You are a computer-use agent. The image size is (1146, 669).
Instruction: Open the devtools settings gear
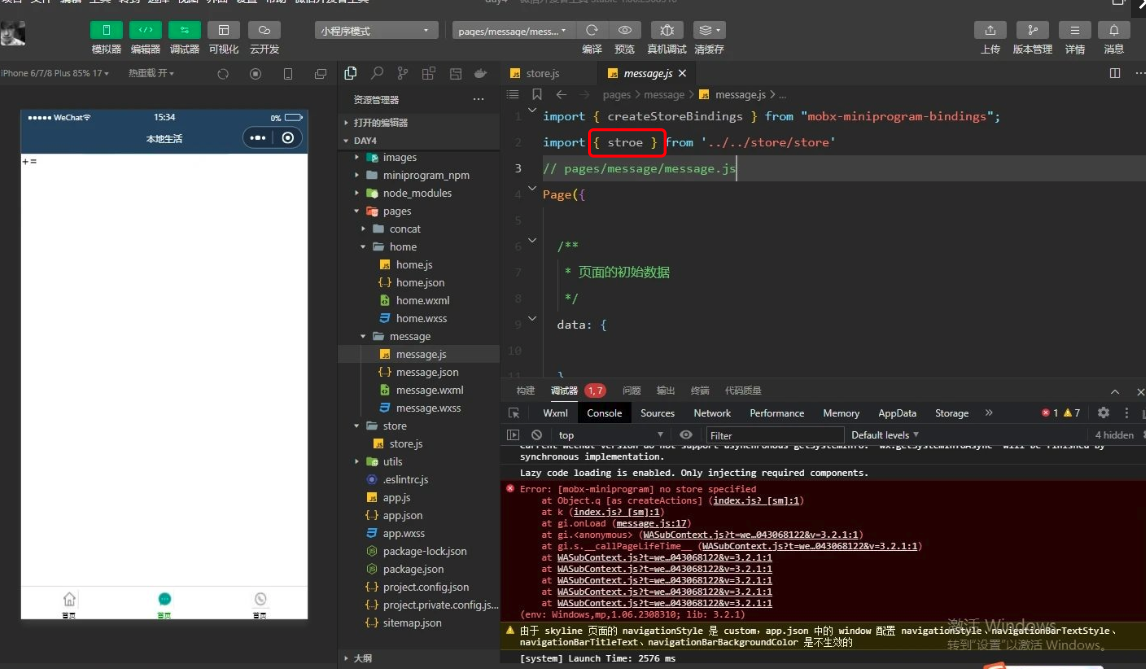pyautogui.click(x=1103, y=413)
